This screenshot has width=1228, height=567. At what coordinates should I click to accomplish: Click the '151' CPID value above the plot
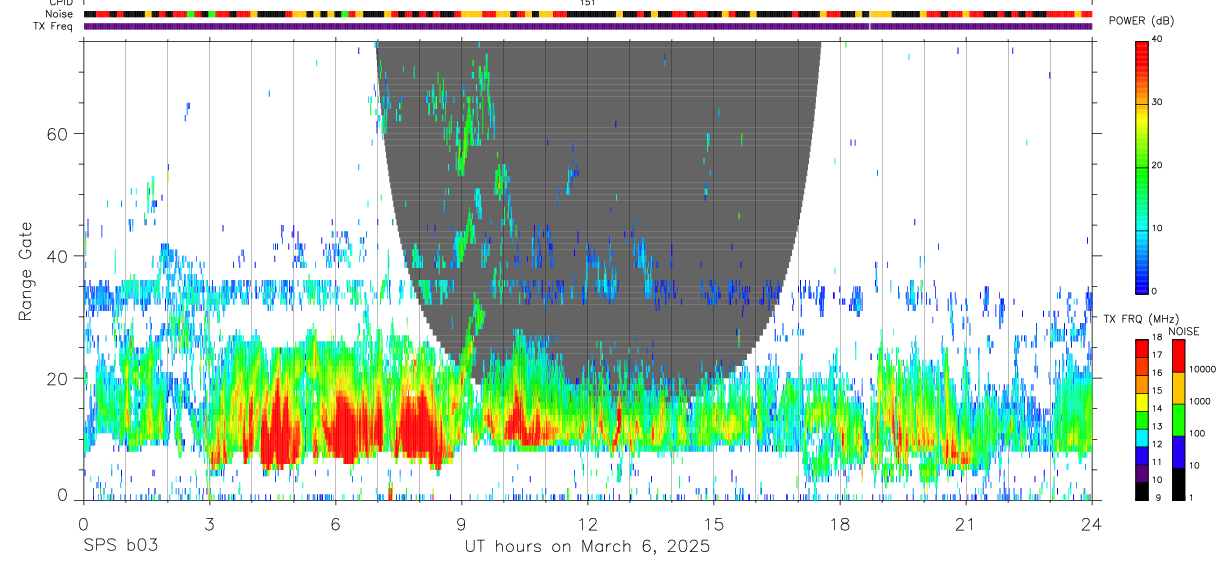coord(588,3)
